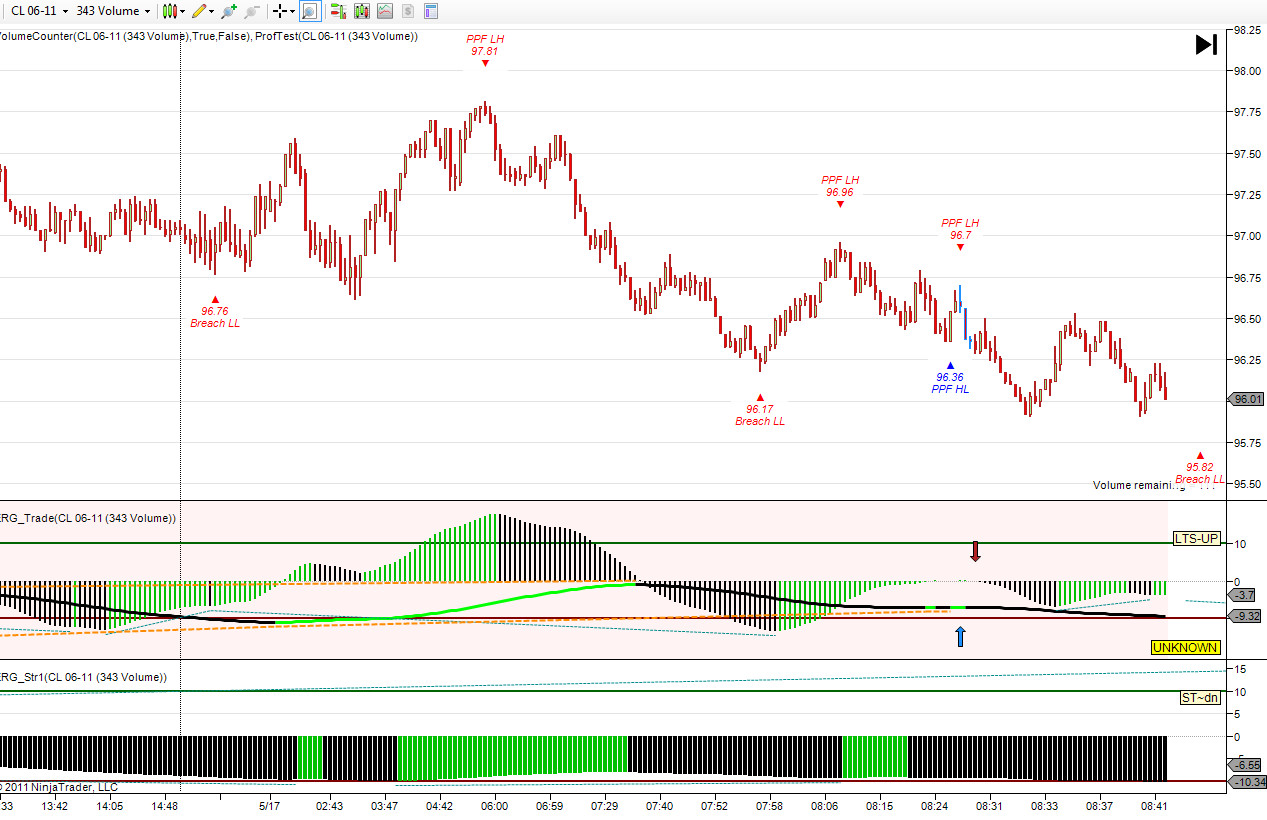Image resolution: width=1267 pixels, height=820 pixels.
Task: Select the pencil drawing tools icon
Action: coord(199,11)
